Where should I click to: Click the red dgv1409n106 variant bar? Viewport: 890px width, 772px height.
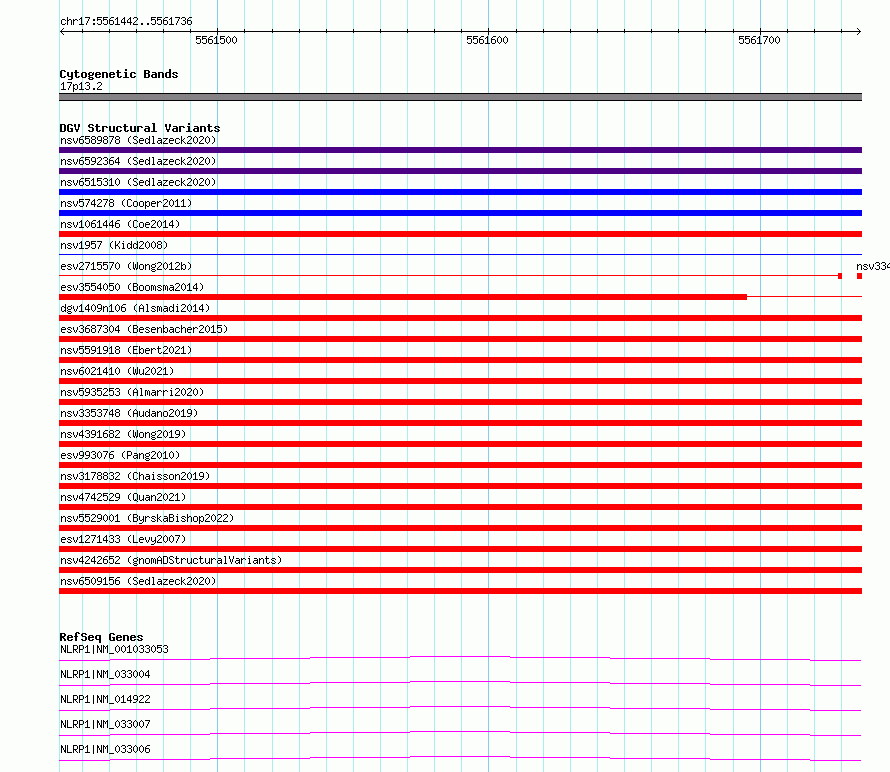pyautogui.click(x=460, y=318)
